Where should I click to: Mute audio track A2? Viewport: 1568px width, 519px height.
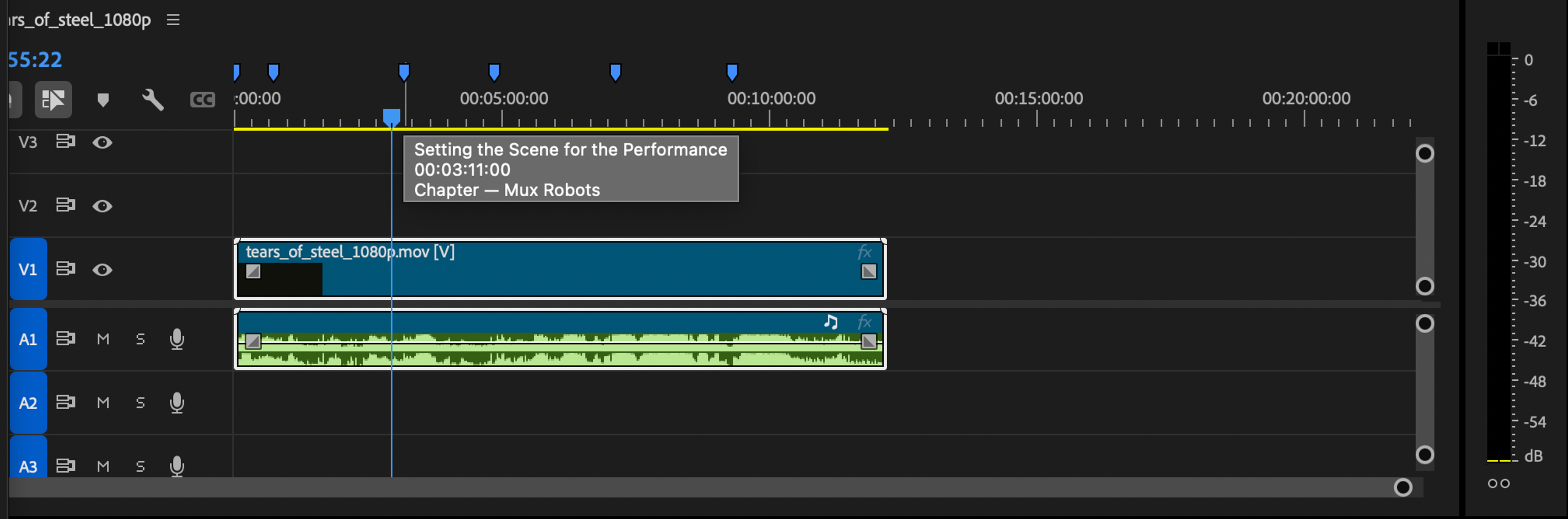pyautogui.click(x=103, y=403)
